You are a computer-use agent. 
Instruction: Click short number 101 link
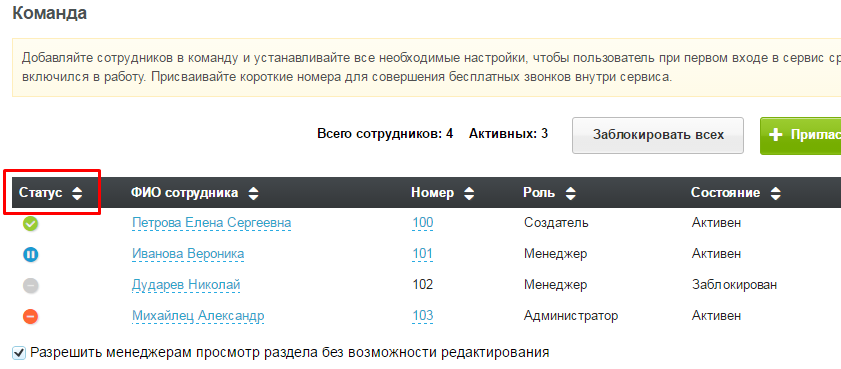coord(423,254)
